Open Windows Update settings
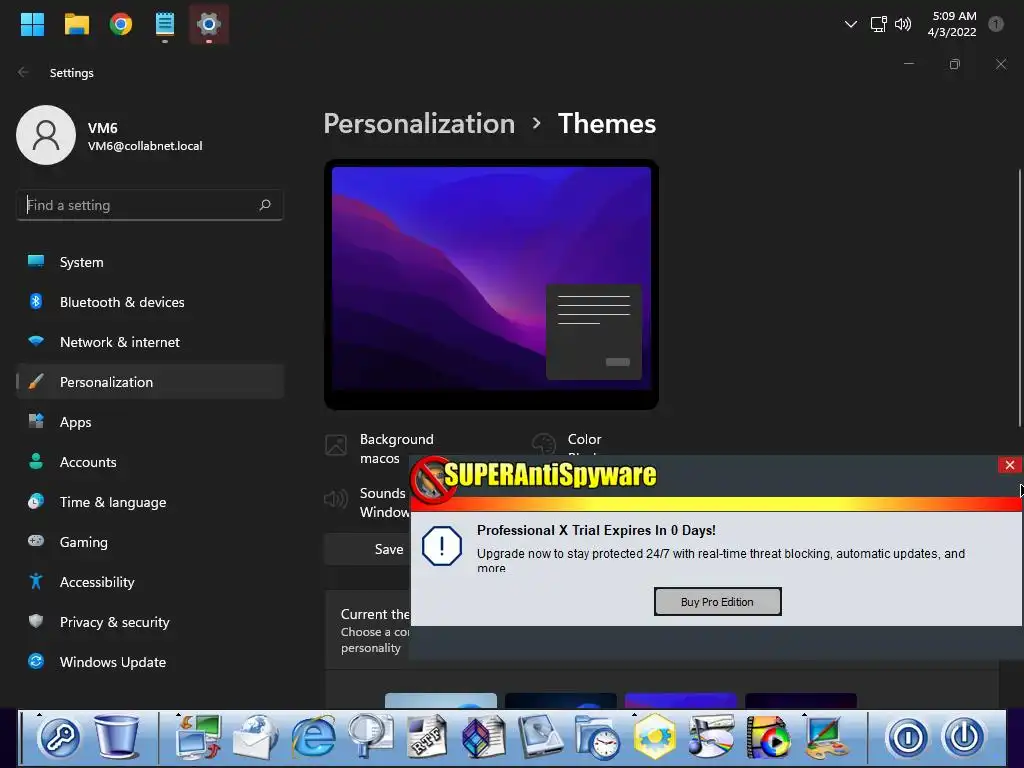The height and width of the screenshot is (768, 1024). coord(150,662)
